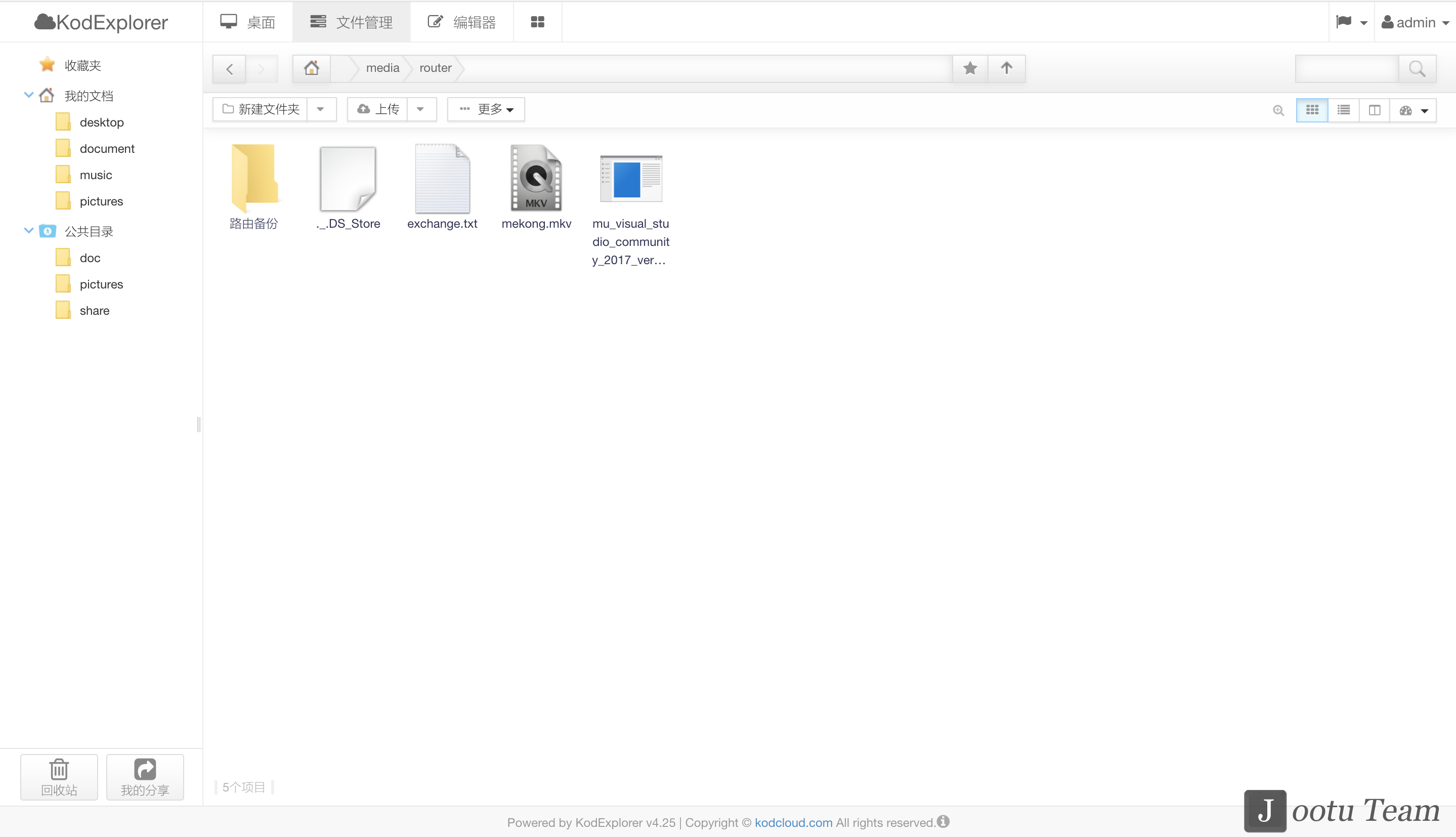
Task: Click the back navigation arrow
Action: (x=229, y=69)
